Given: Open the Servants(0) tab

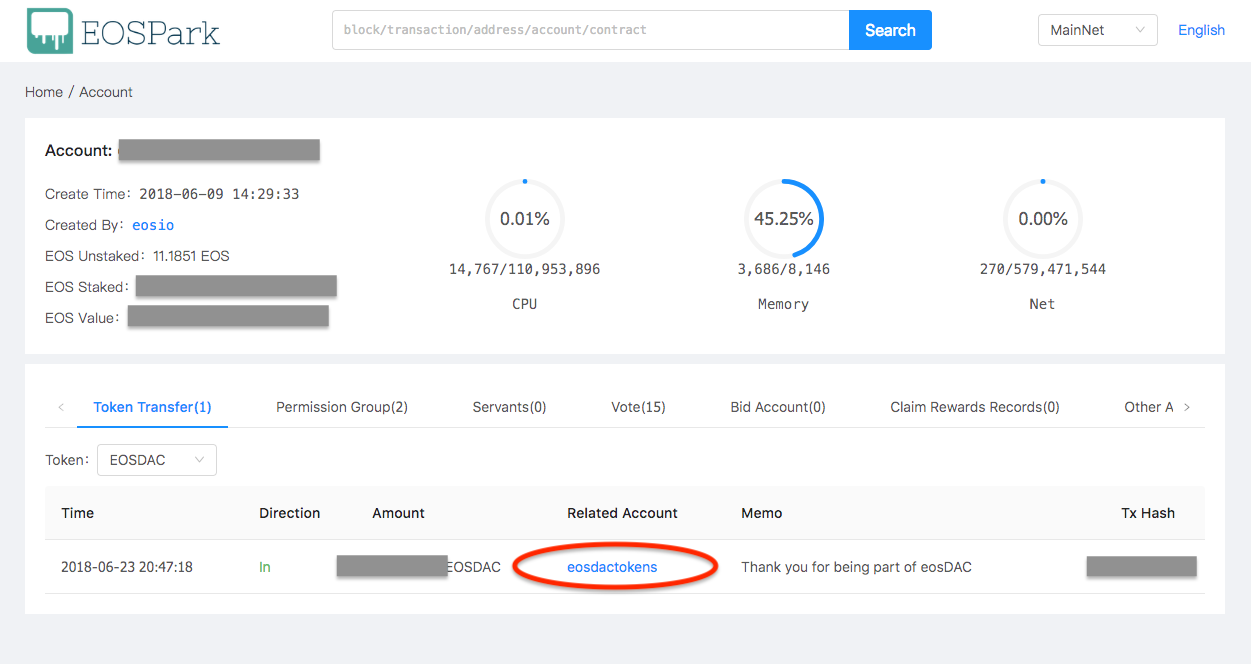Looking at the screenshot, I should pos(509,407).
